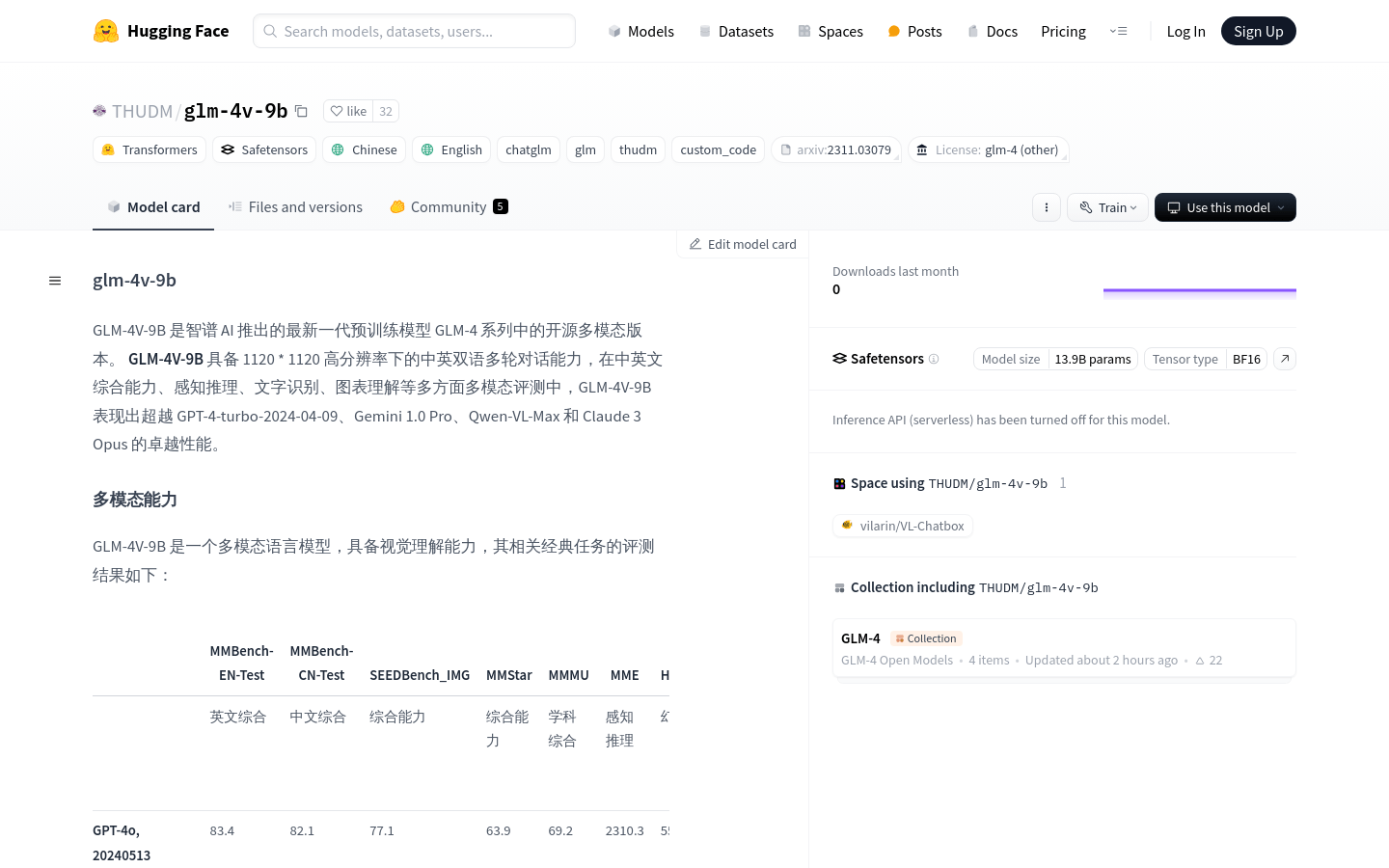Viewport: 1389px width, 868px height.
Task: Expand the Train dropdown
Action: 1107,207
